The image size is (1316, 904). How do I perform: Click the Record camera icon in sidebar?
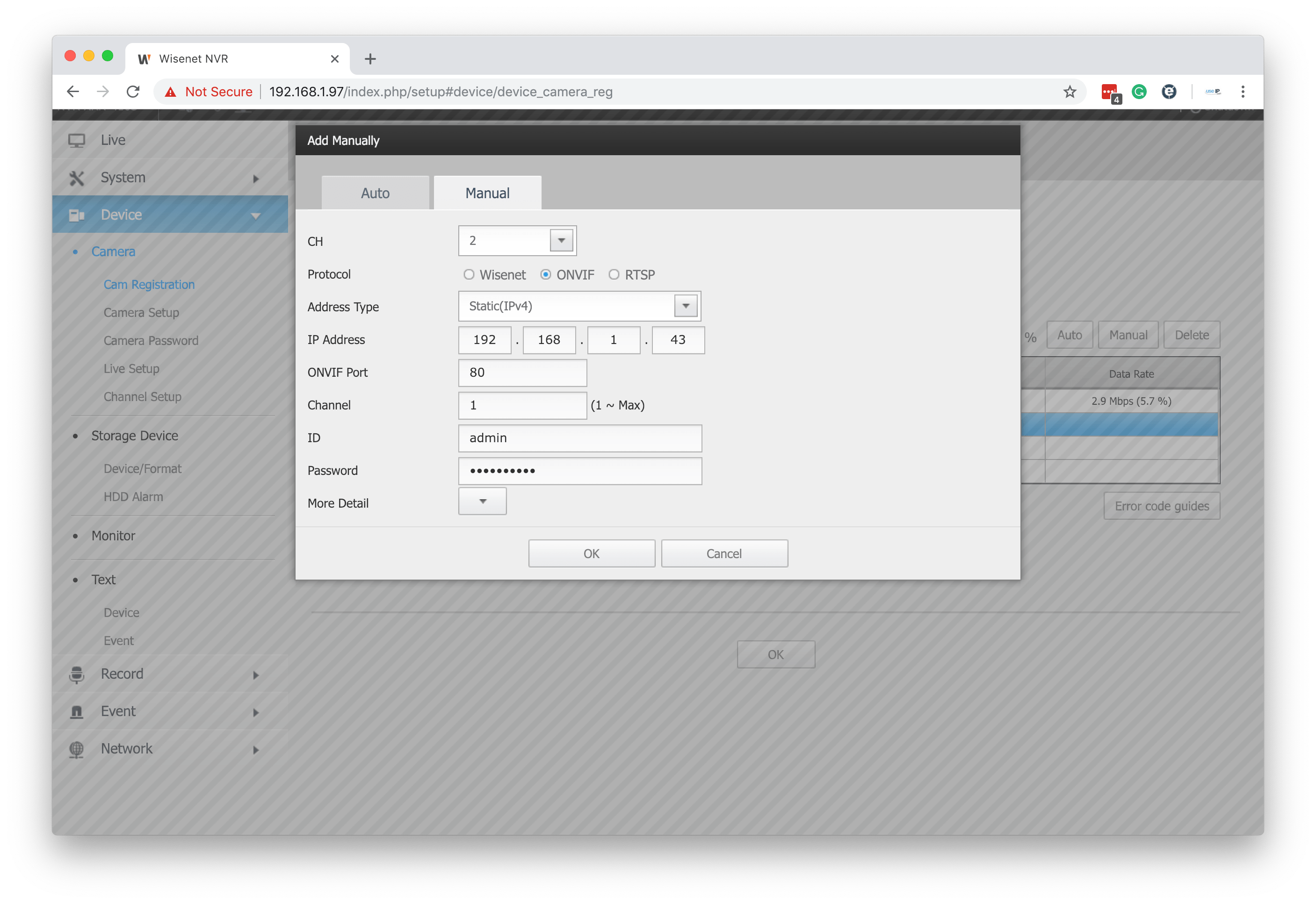[77, 674]
